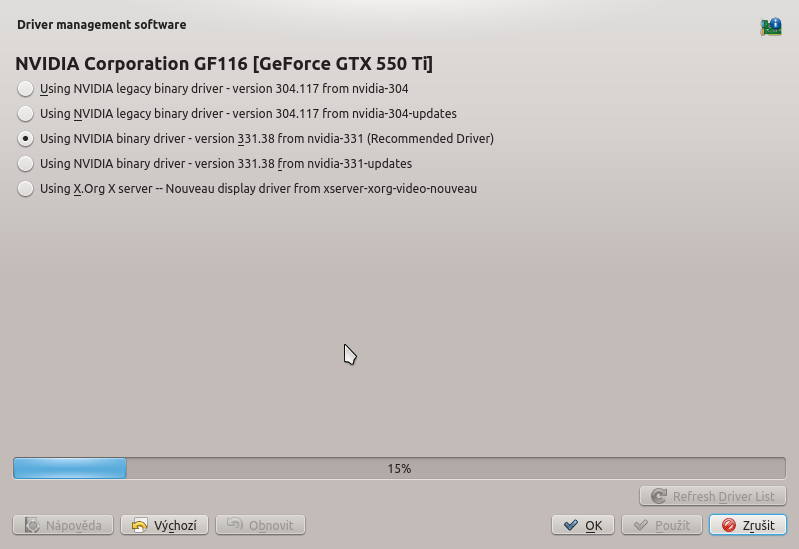799x549 pixels.
Task: Click the Obnovit reset button
Action: pos(260,525)
